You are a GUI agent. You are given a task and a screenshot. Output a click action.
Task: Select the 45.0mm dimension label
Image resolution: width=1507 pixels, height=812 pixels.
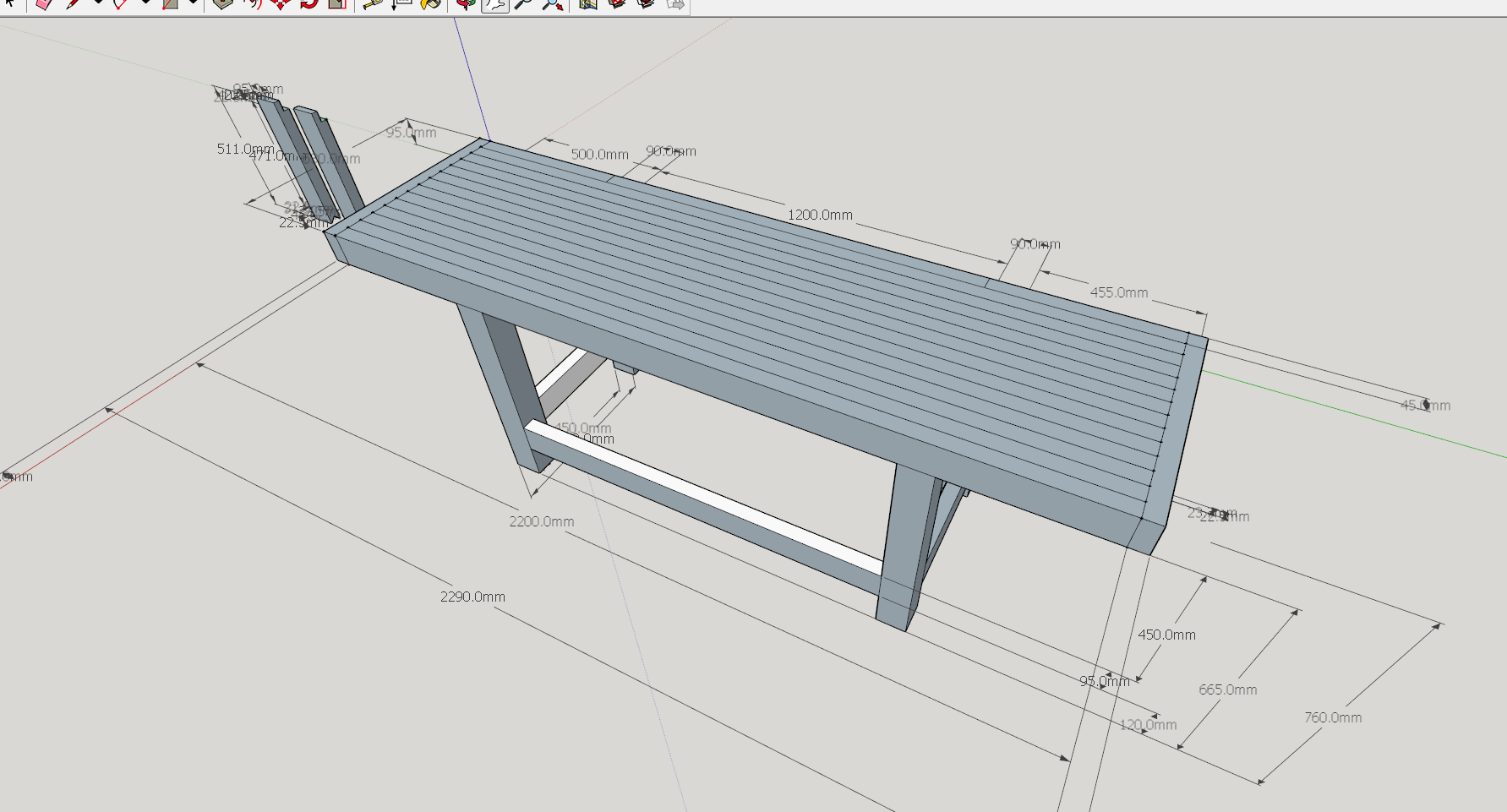click(x=1425, y=406)
